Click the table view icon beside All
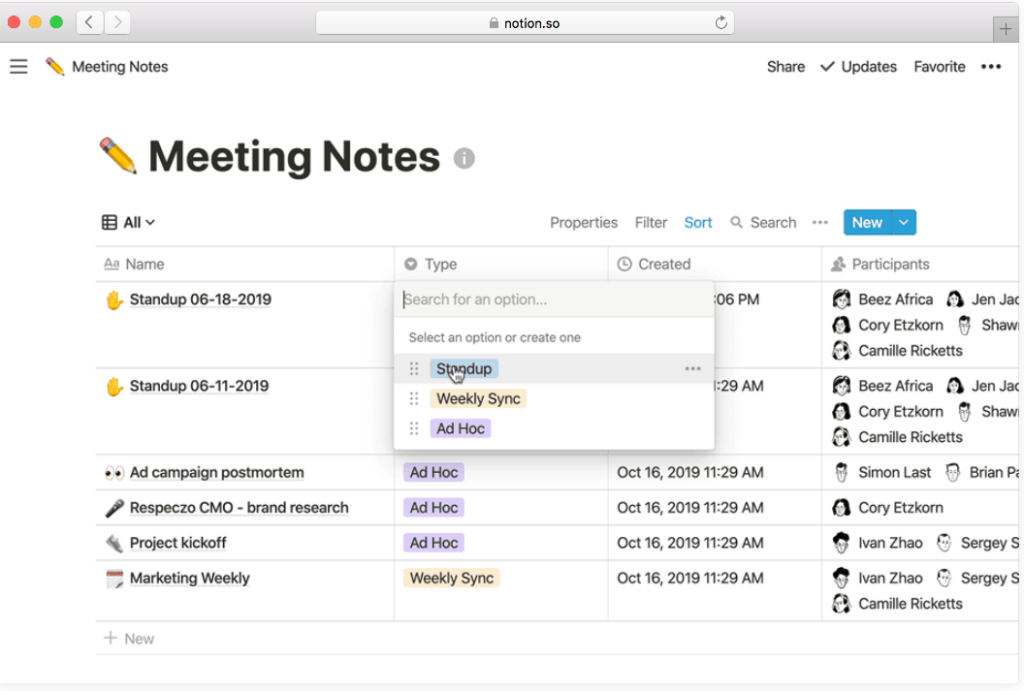Viewport: 1024px width, 691px height. click(x=109, y=222)
